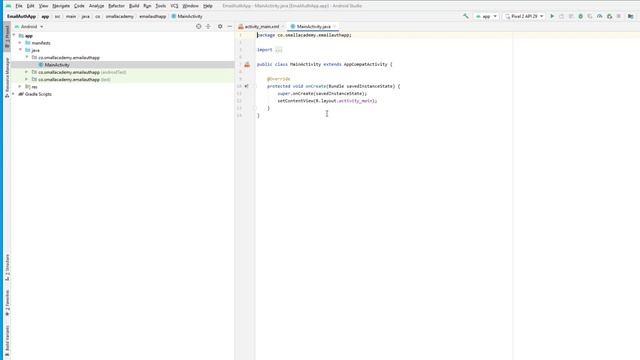Open the Build menu

point(134,6)
